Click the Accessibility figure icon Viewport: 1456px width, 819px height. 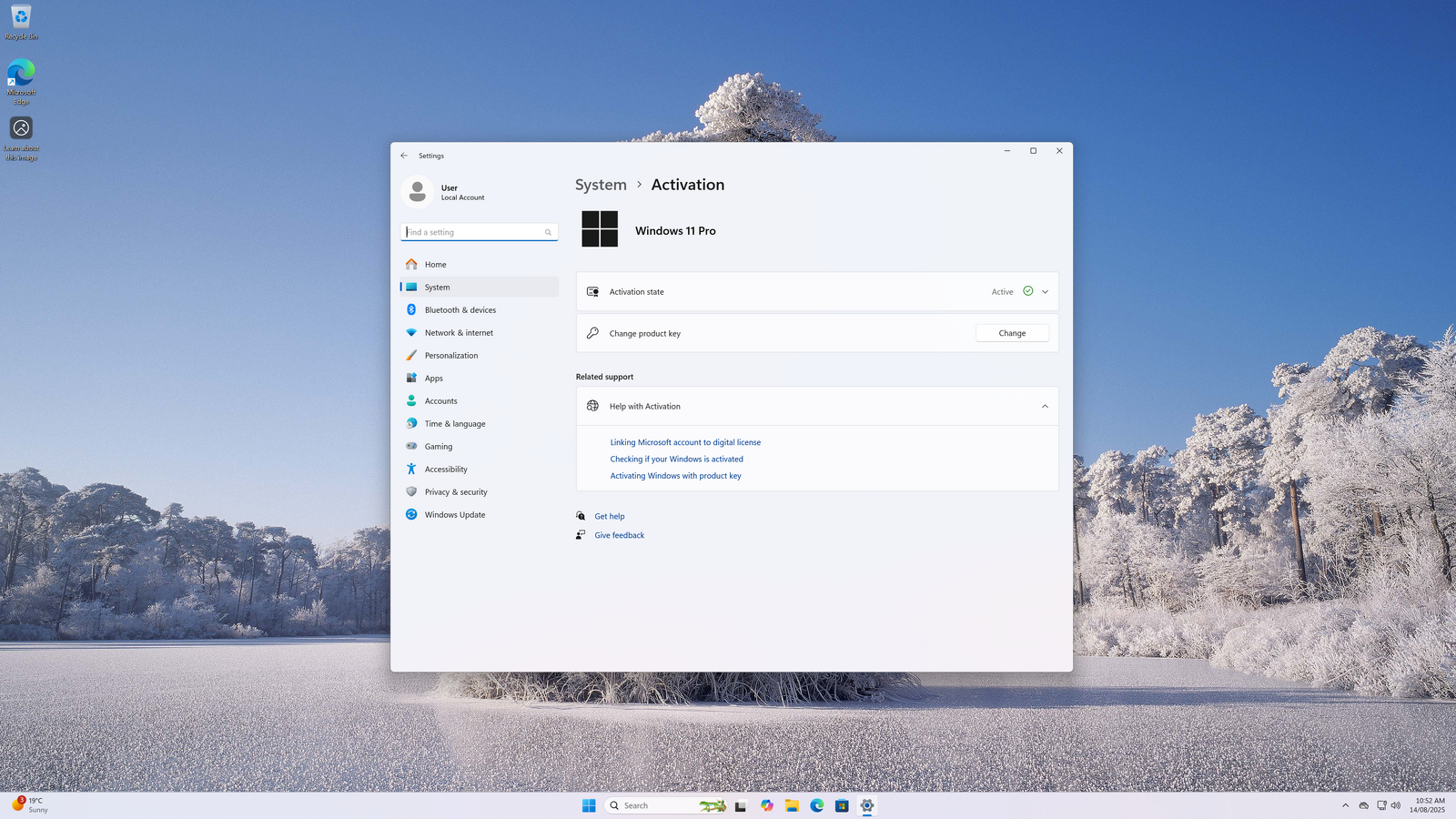pyautogui.click(x=411, y=469)
